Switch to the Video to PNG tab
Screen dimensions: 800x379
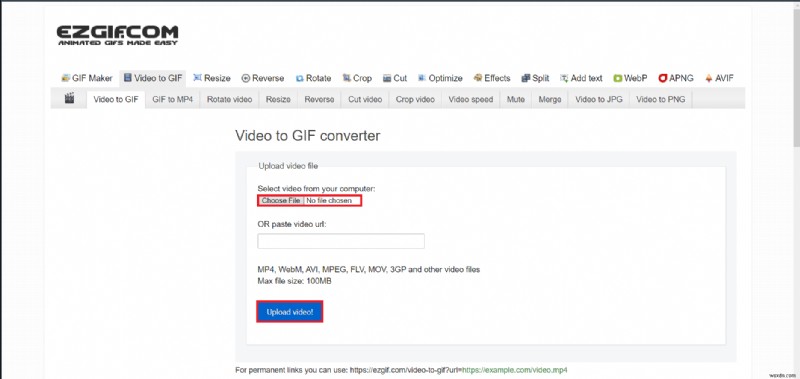click(x=661, y=99)
